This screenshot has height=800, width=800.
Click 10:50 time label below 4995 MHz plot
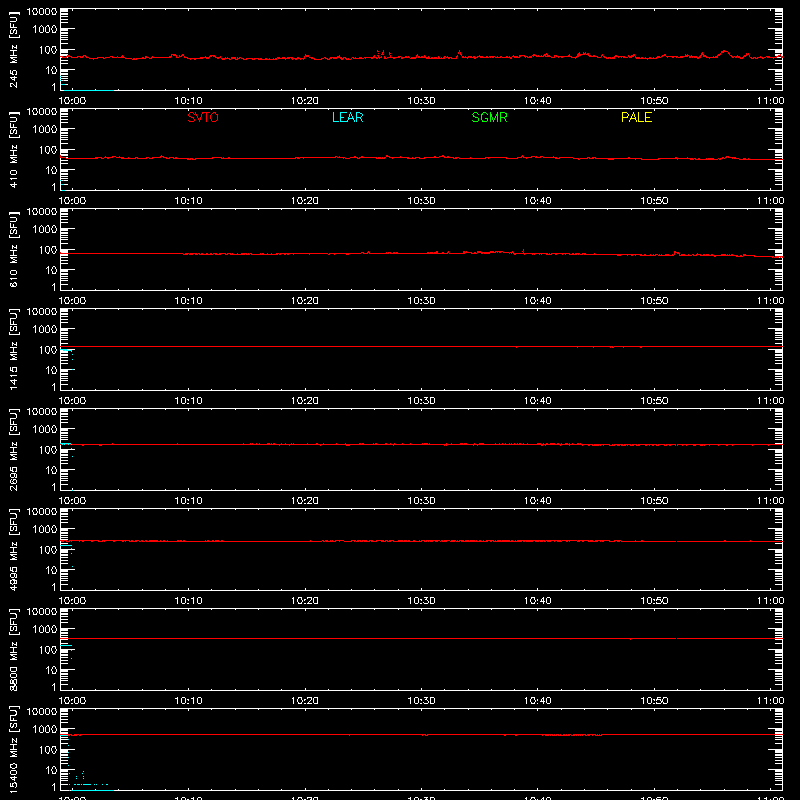point(654,601)
